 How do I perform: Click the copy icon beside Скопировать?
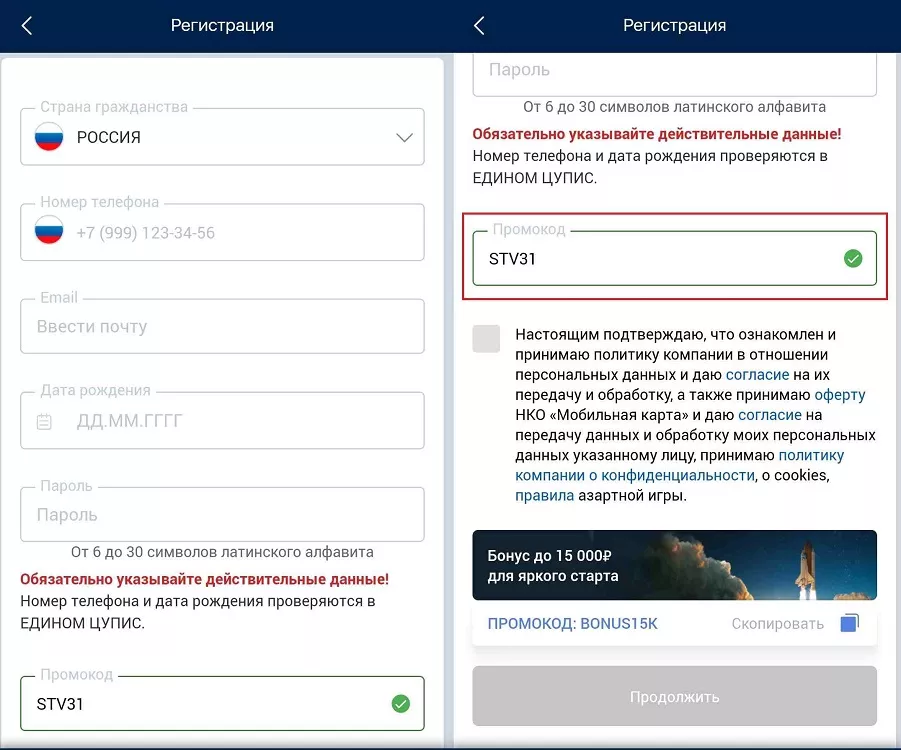pos(849,623)
